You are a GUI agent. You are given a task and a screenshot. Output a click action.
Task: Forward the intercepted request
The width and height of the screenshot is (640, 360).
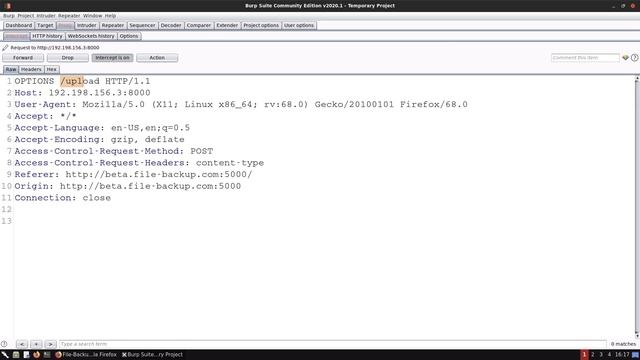23,58
